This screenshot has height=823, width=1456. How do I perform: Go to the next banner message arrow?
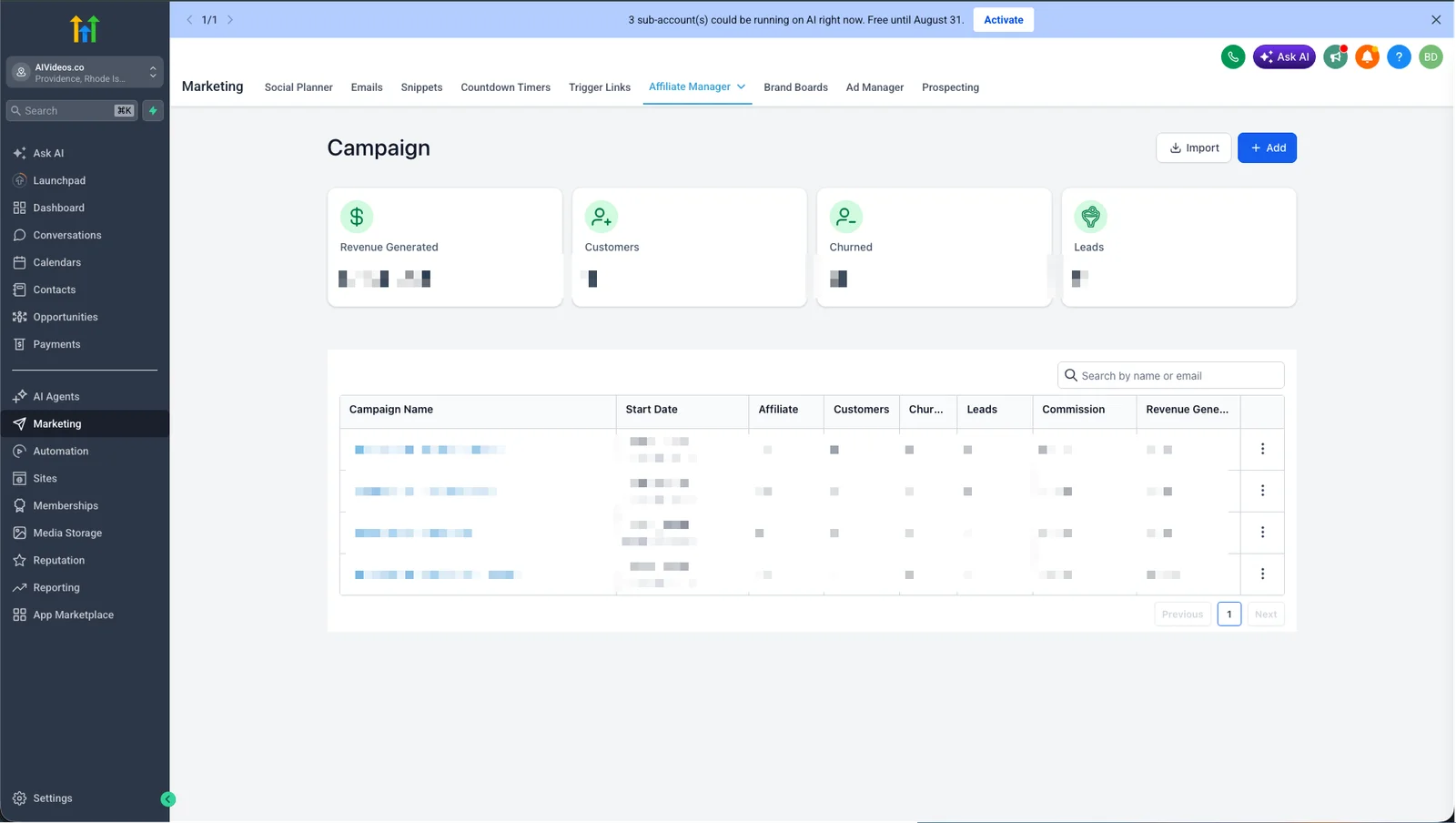coord(230,19)
